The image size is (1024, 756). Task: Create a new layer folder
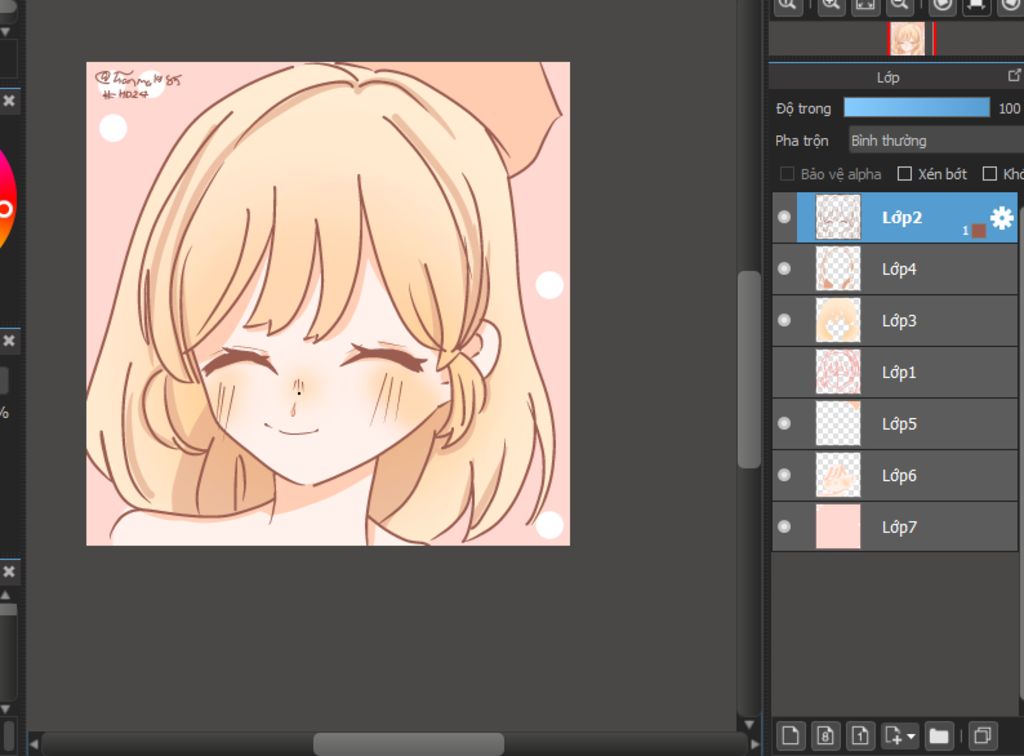939,736
